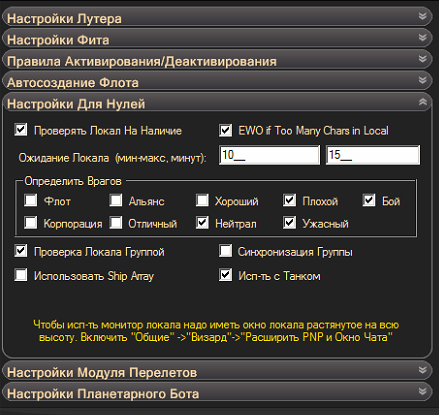
Task: Toggle the Бой checkbox off
Action: [369, 200]
